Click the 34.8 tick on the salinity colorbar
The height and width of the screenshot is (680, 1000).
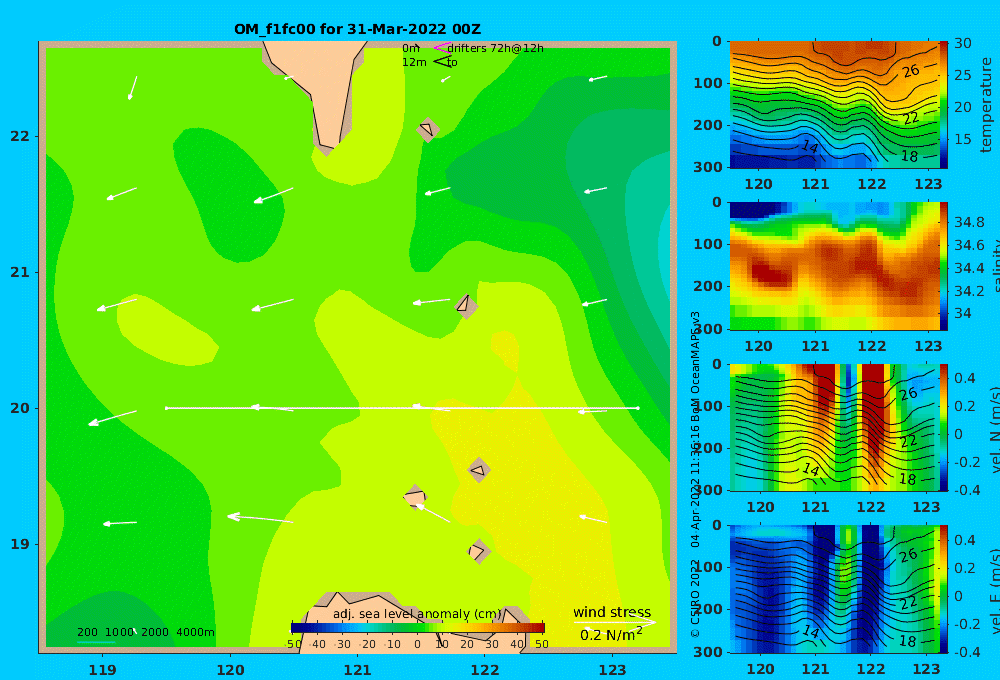coord(969,222)
